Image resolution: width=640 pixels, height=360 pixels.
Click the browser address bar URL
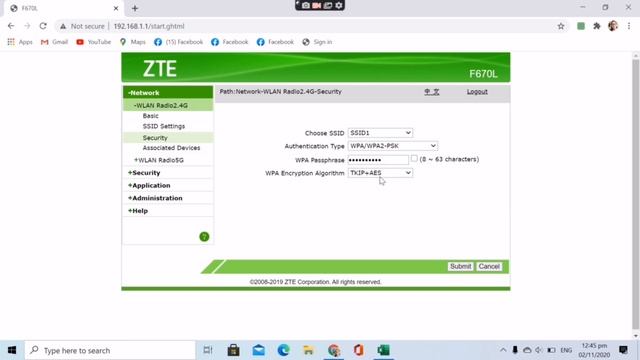click(149, 26)
